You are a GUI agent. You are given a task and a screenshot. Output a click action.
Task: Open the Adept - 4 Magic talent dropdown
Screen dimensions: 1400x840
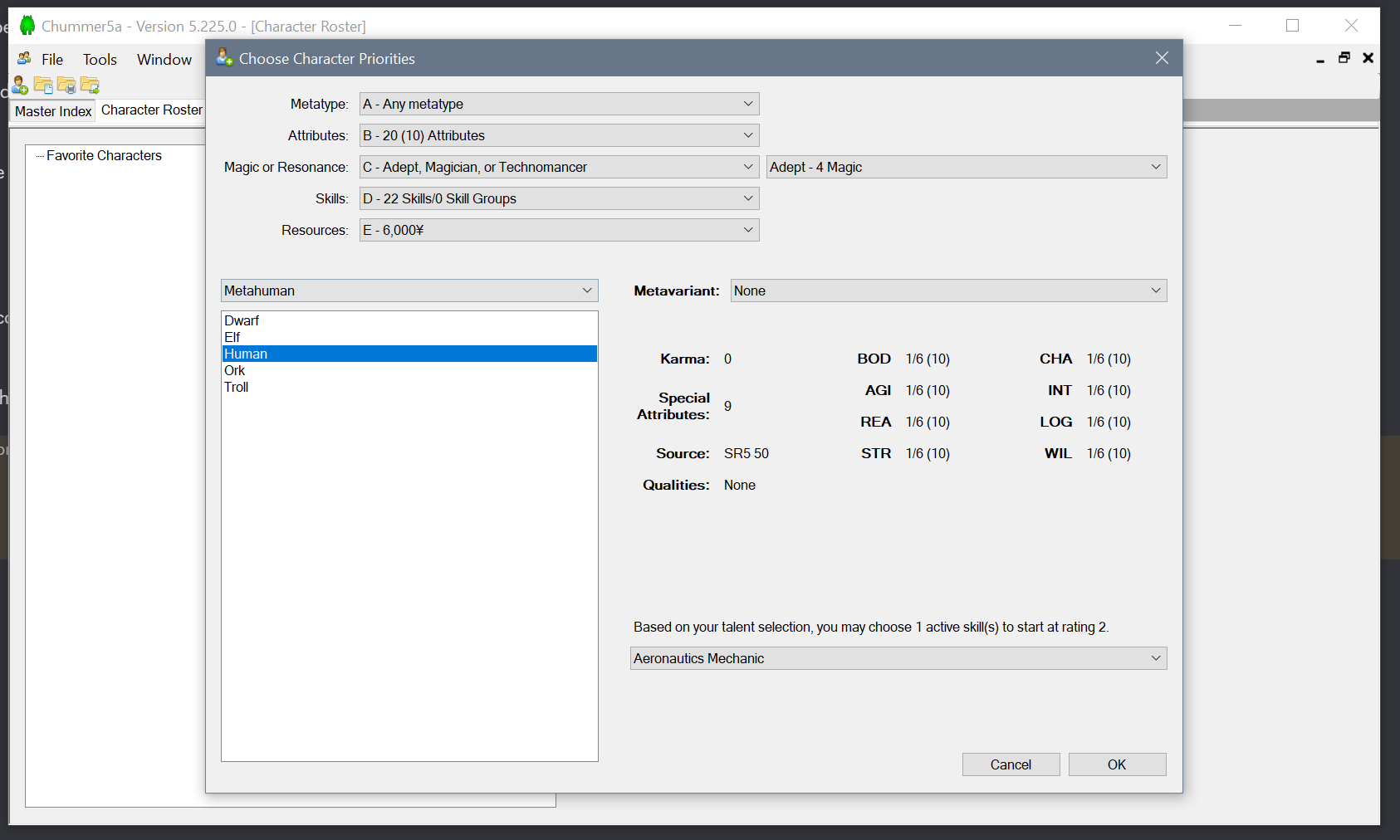(967, 167)
